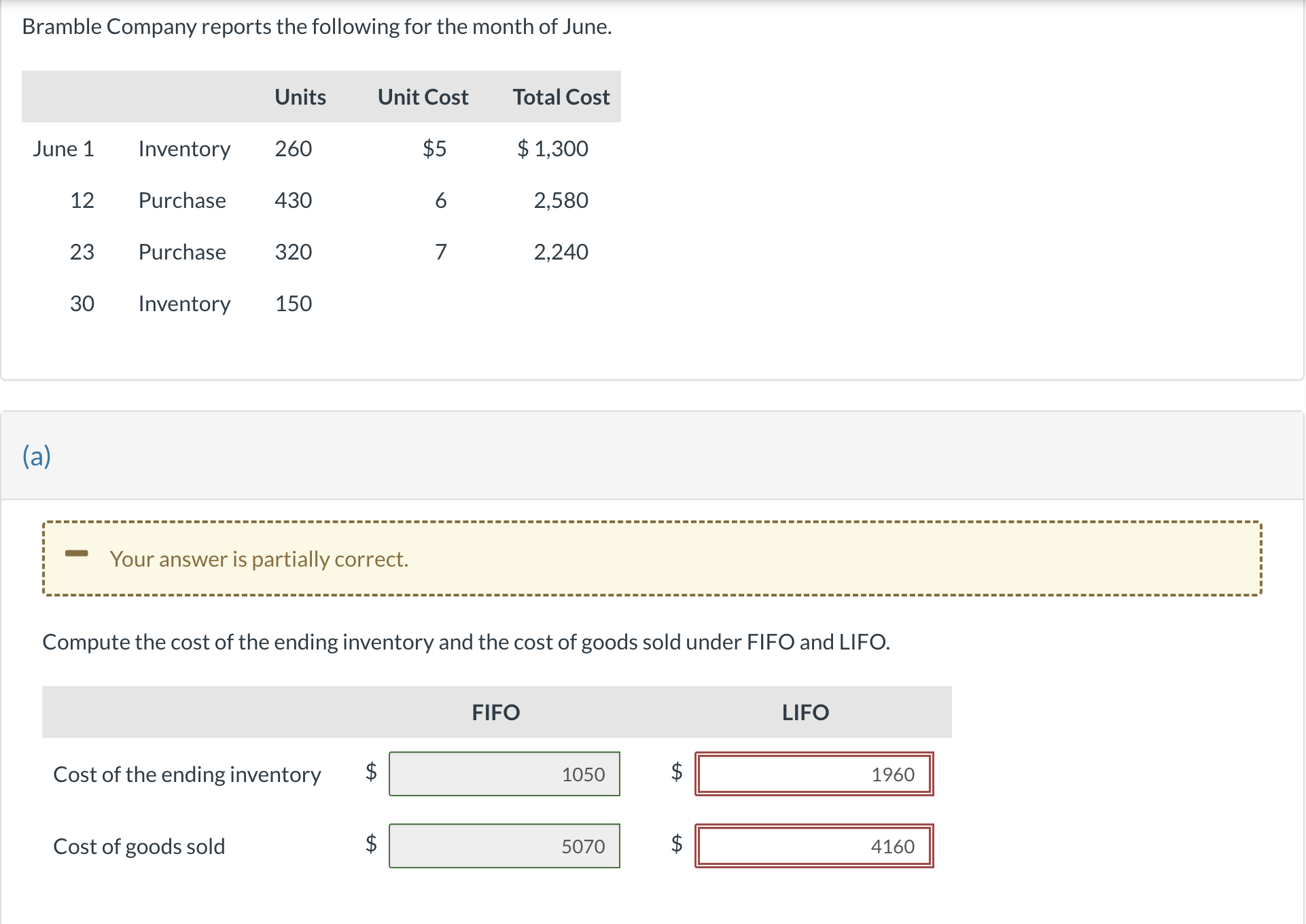Click the partially correct dash icon

(x=77, y=553)
